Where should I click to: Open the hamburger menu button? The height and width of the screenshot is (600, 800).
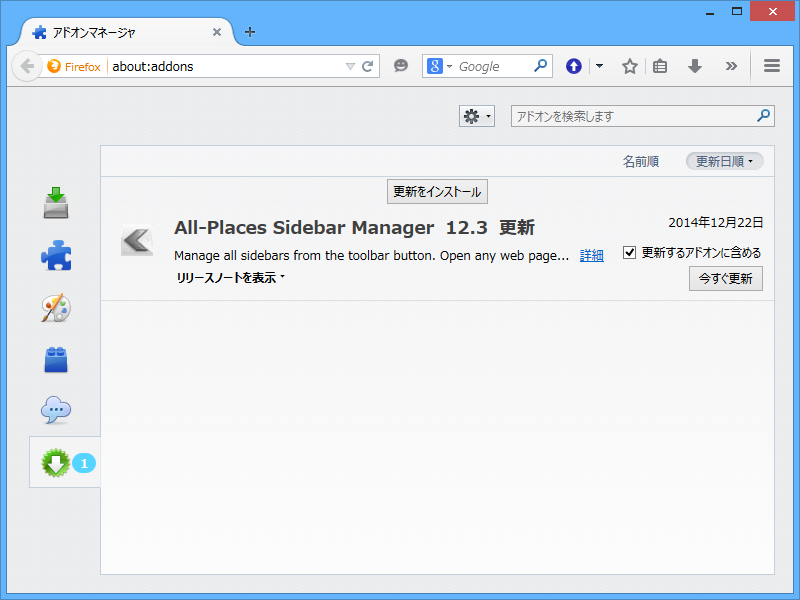(772, 67)
